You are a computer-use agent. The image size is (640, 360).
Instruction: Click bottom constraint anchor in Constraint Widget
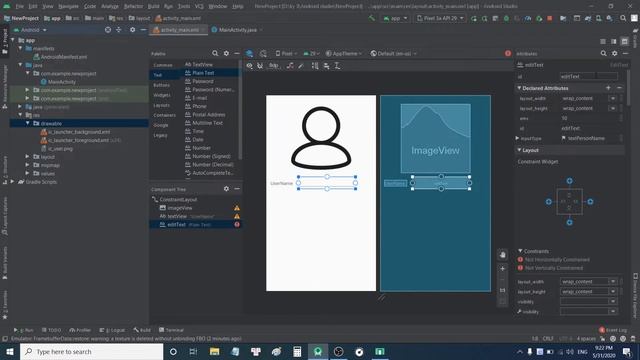coord(569,222)
